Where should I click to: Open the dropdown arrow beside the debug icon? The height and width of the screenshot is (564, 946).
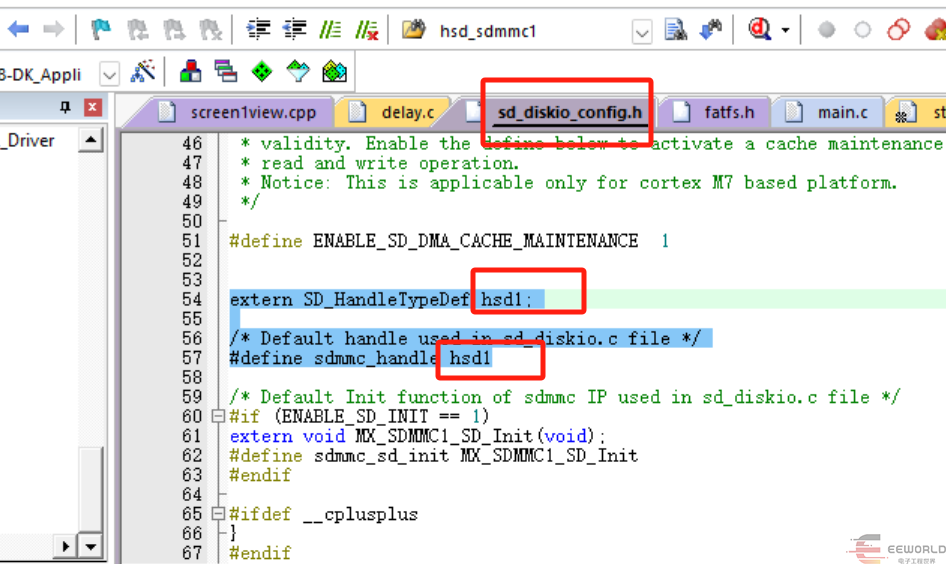click(786, 31)
